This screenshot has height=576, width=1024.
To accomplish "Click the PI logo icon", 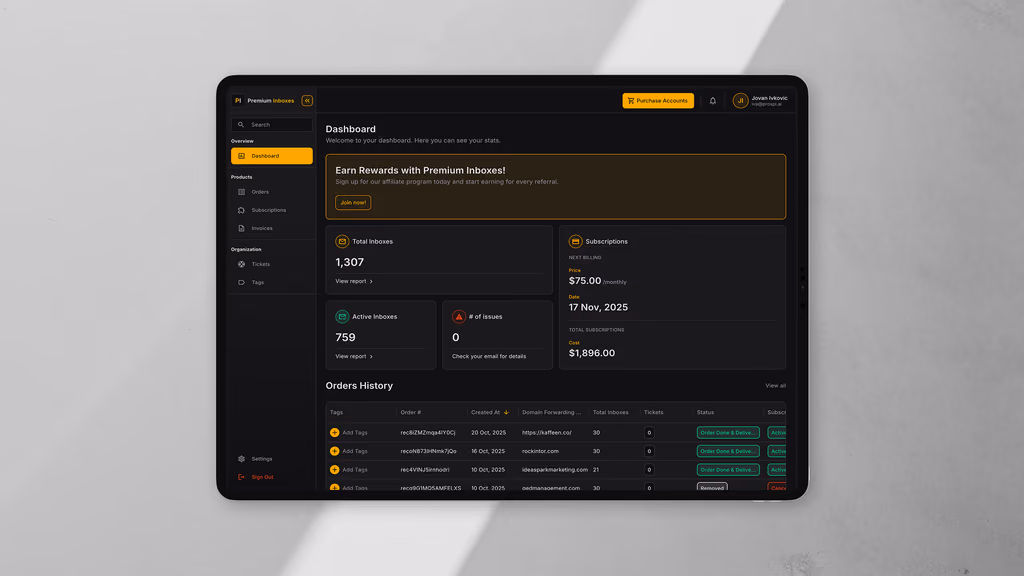I will (238, 101).
